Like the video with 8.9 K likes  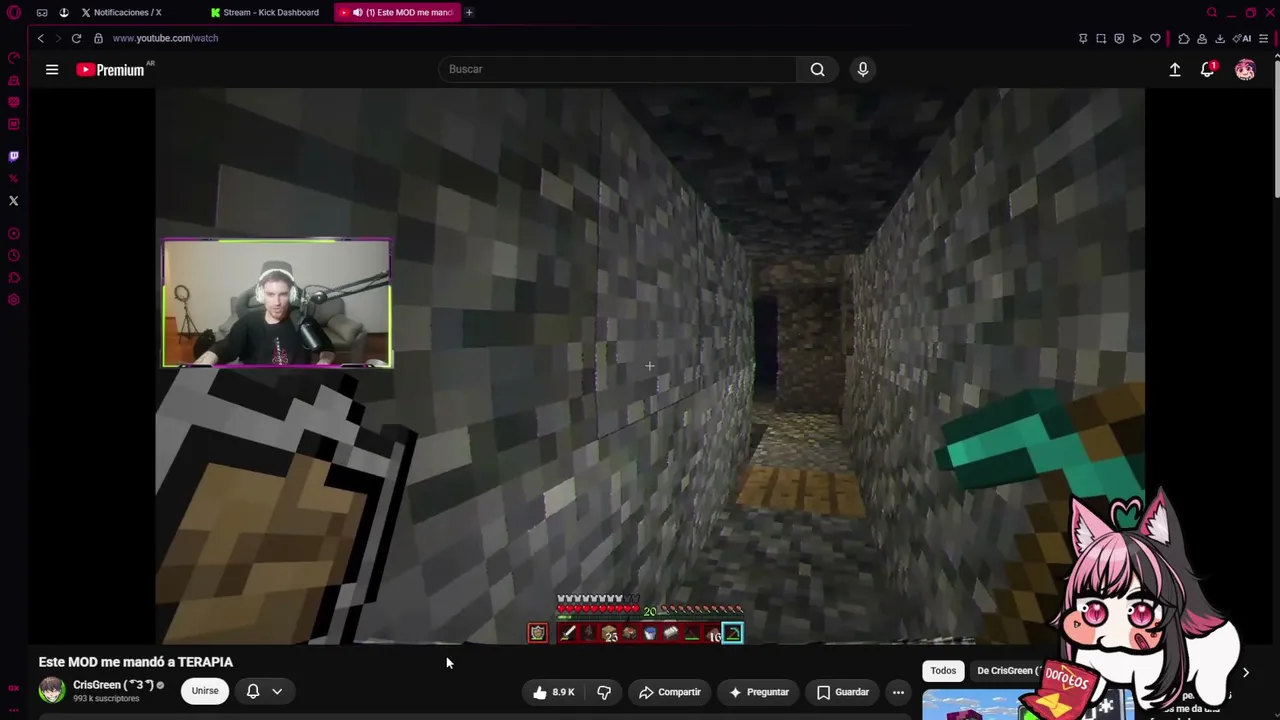coord(553,692)
